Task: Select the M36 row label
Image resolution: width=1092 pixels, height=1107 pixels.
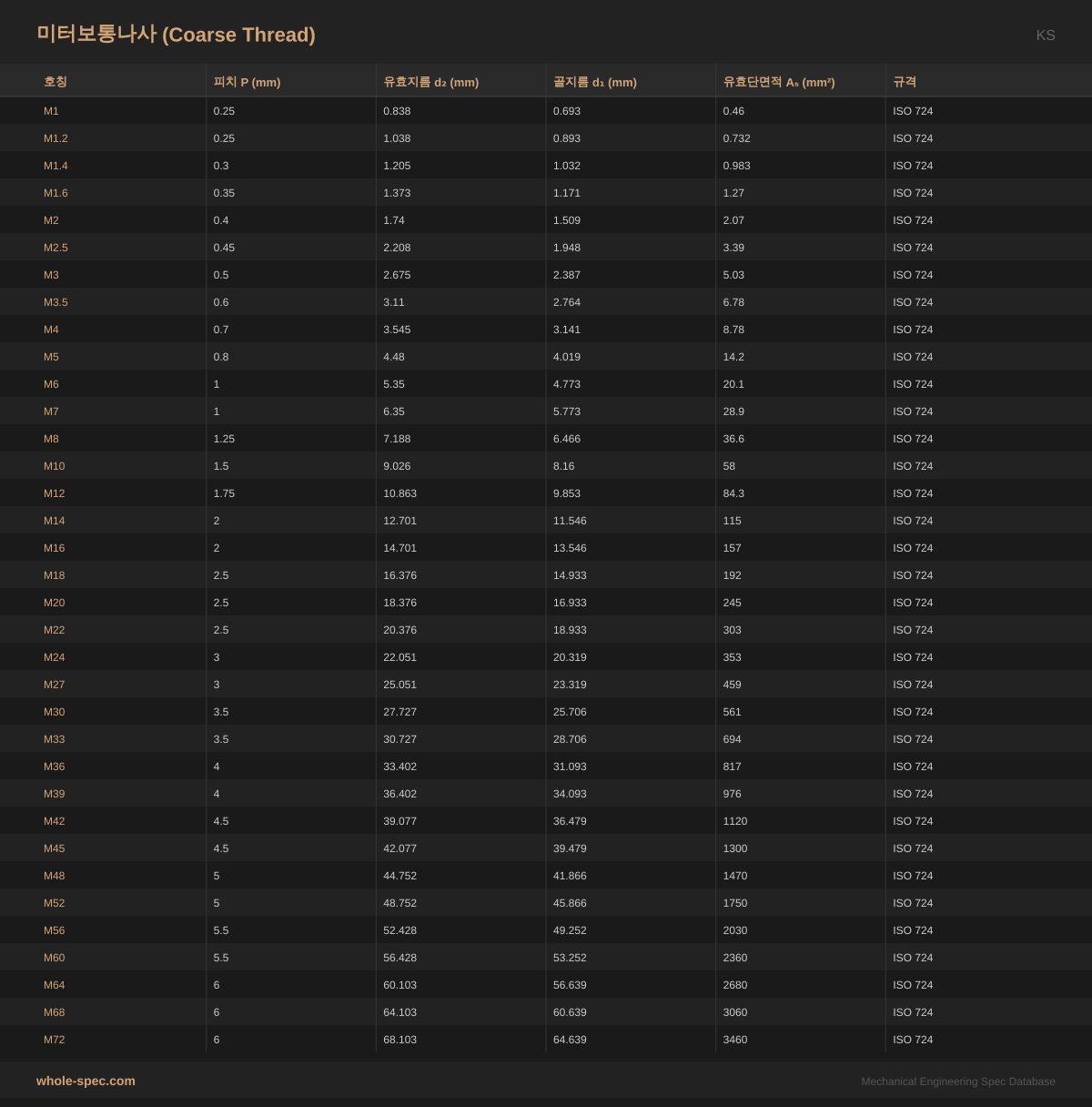Action: coord(55,767)
